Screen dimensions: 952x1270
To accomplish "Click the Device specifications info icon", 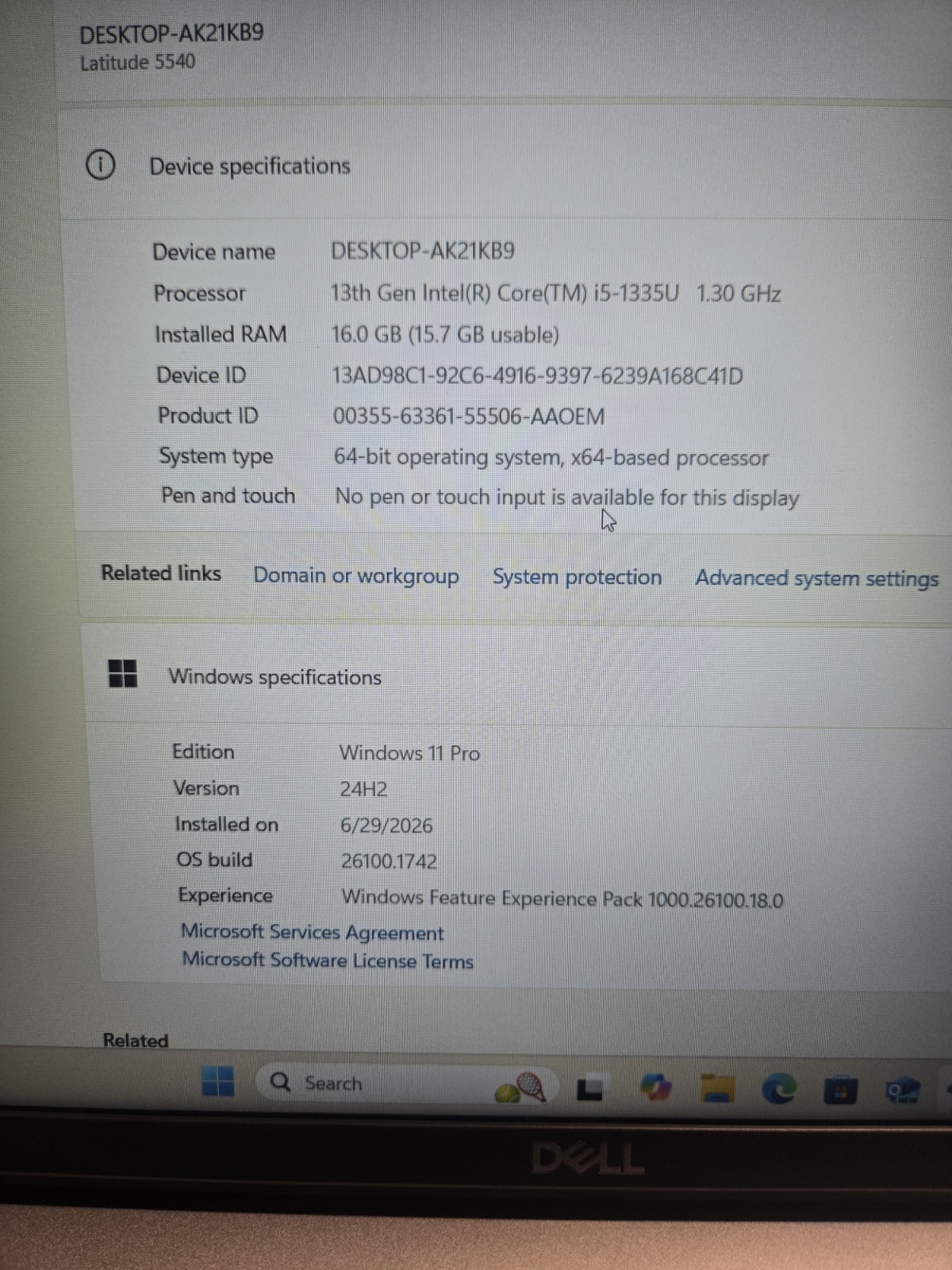I will pos(101,165).
